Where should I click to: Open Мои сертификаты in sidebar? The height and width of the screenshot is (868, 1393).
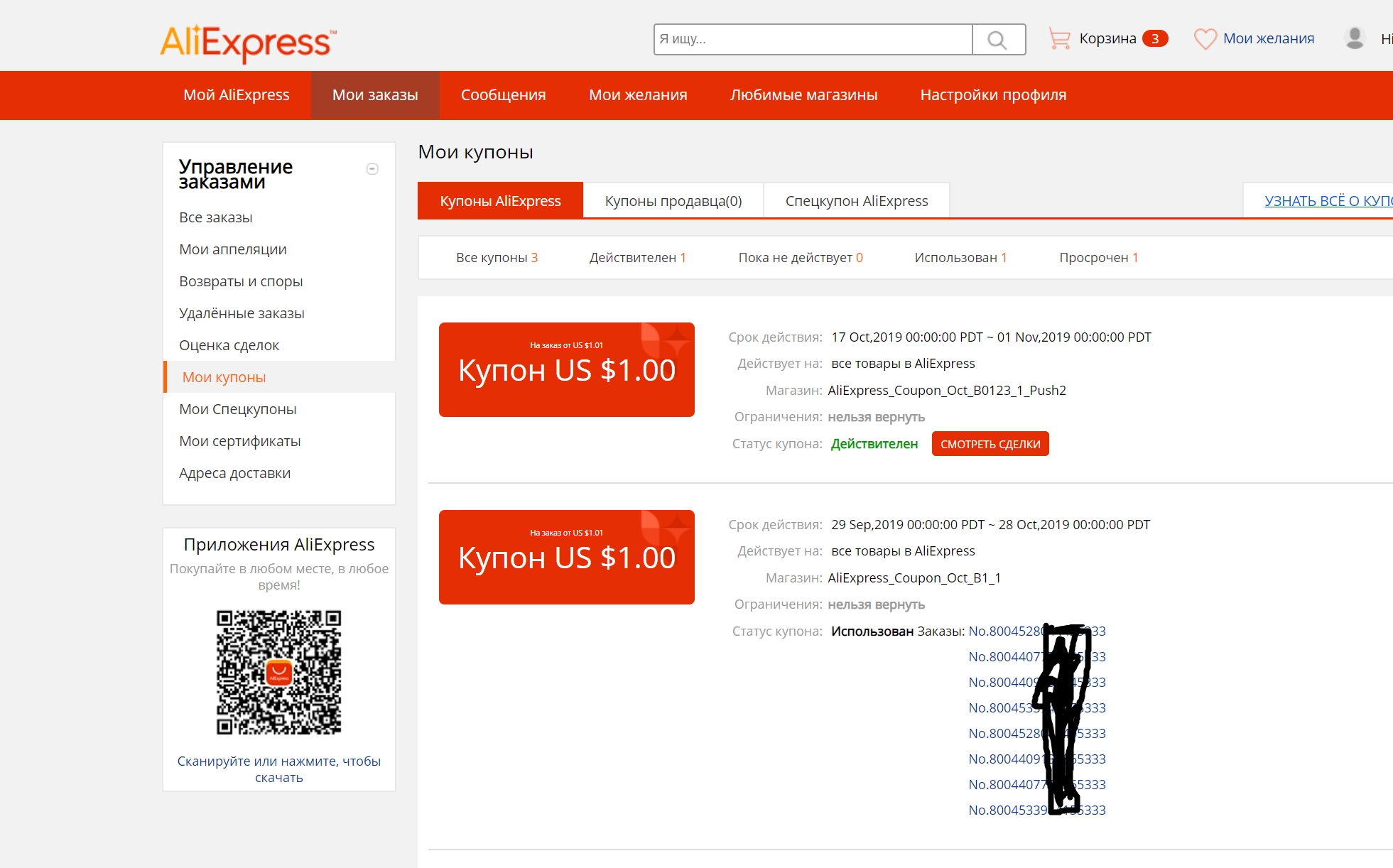[240, 441]
